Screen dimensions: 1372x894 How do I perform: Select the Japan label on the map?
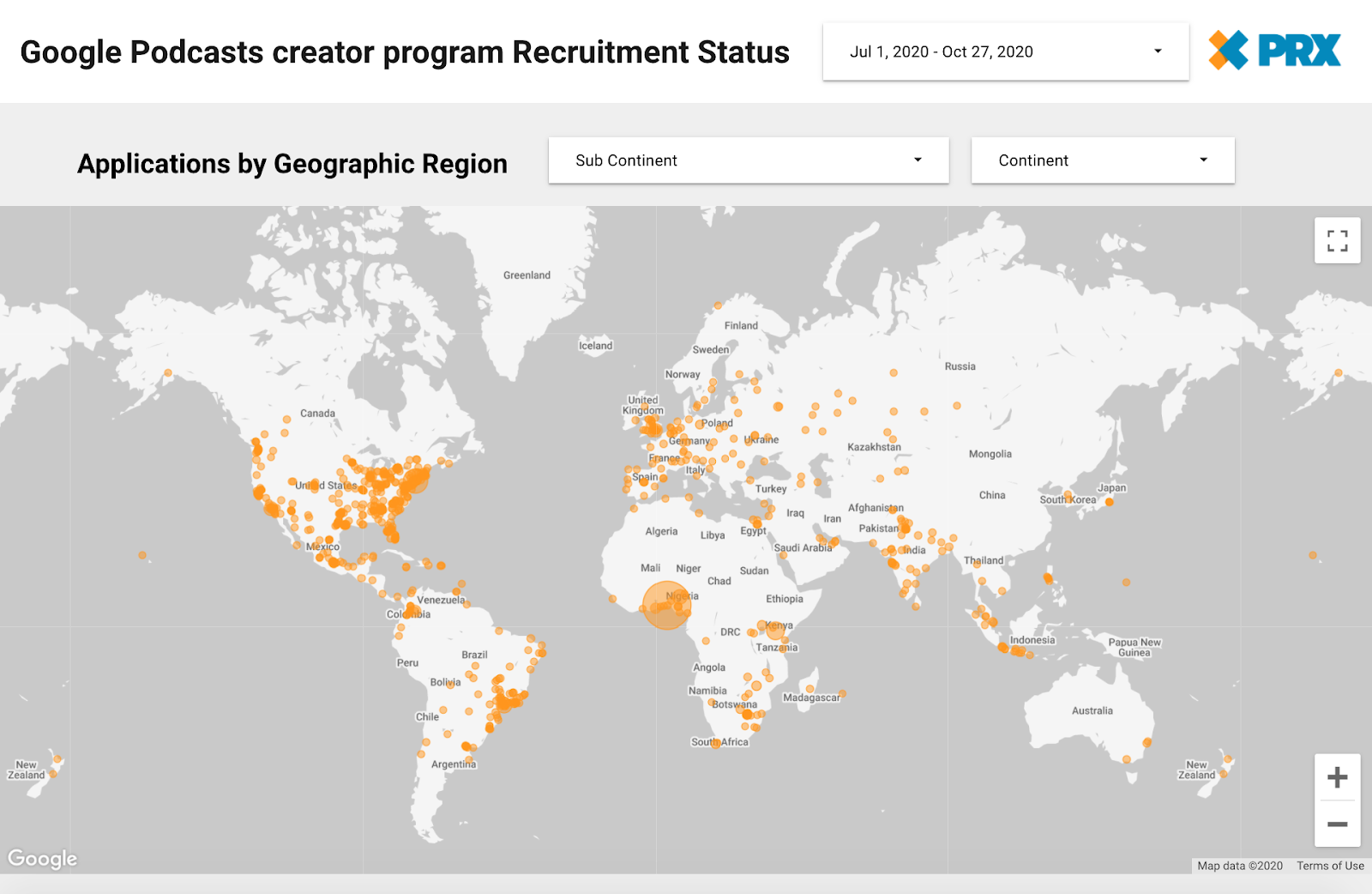pyautogui.click(x=1112, y=488)
